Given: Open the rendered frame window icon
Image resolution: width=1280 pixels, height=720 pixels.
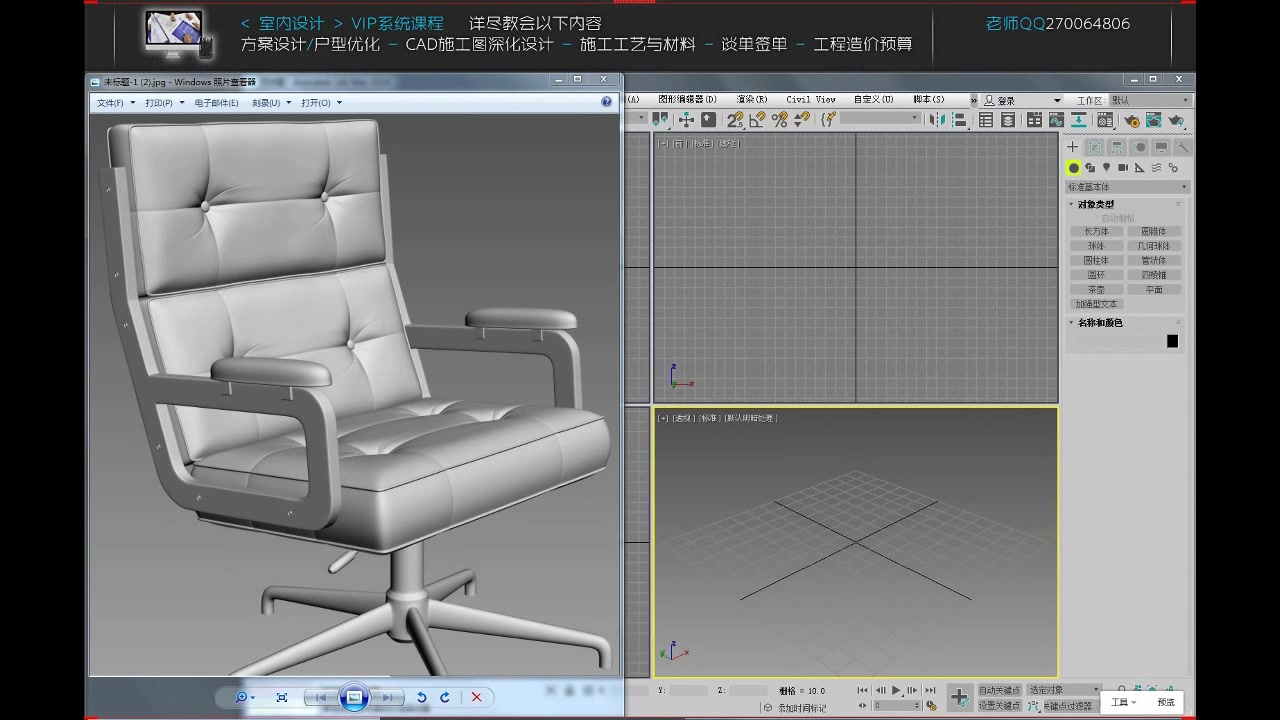Looking at the screenshot, I should (1154, 119).
